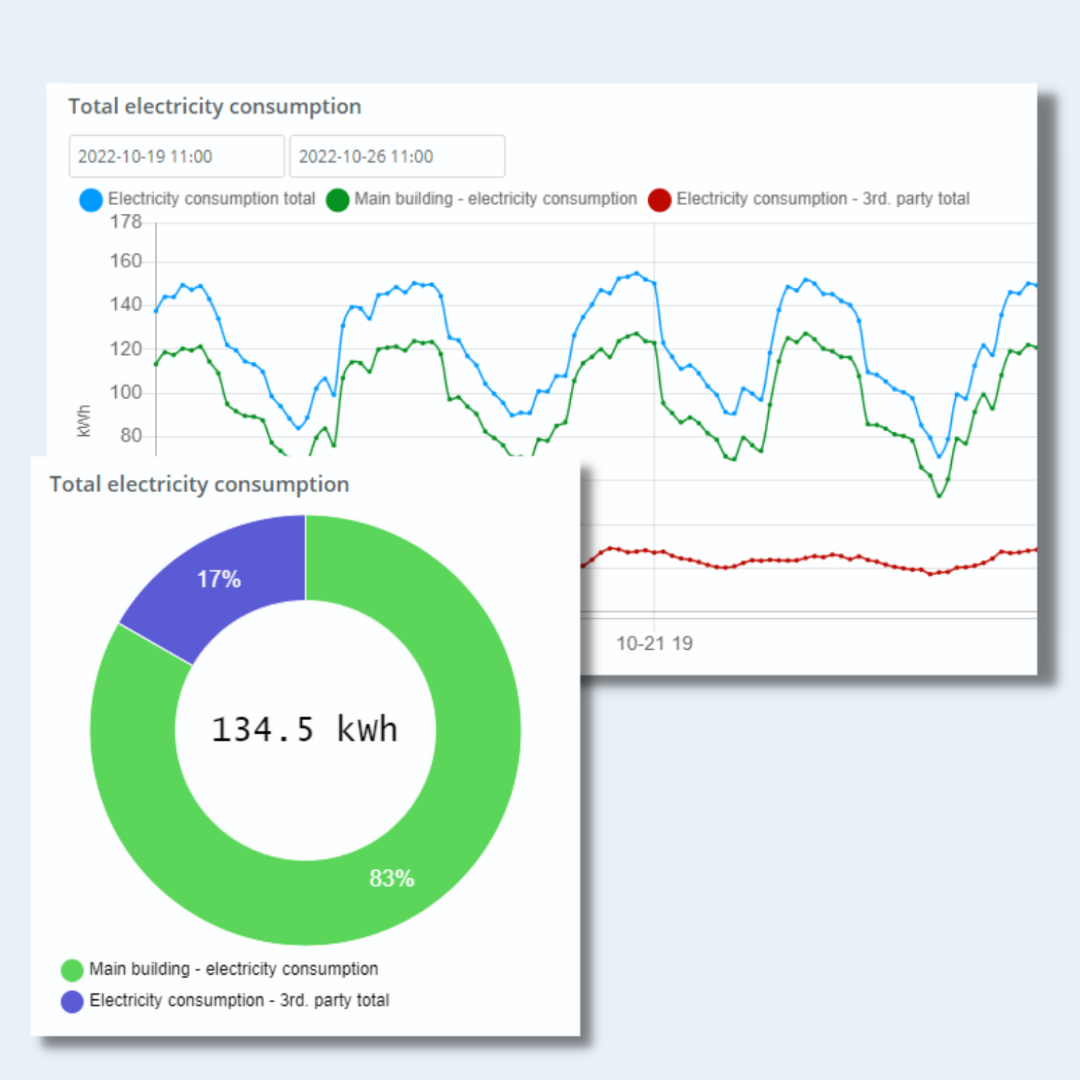Click donut legend's 'Main building - electricity consumption' text

[x=233, y=969]
